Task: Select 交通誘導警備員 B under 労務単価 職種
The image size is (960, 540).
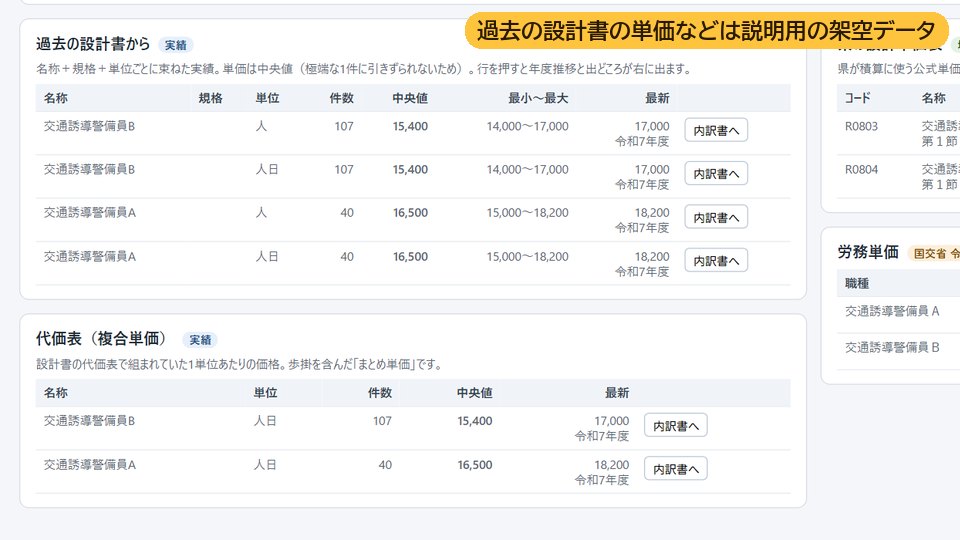Action: [x=892, y=347]
